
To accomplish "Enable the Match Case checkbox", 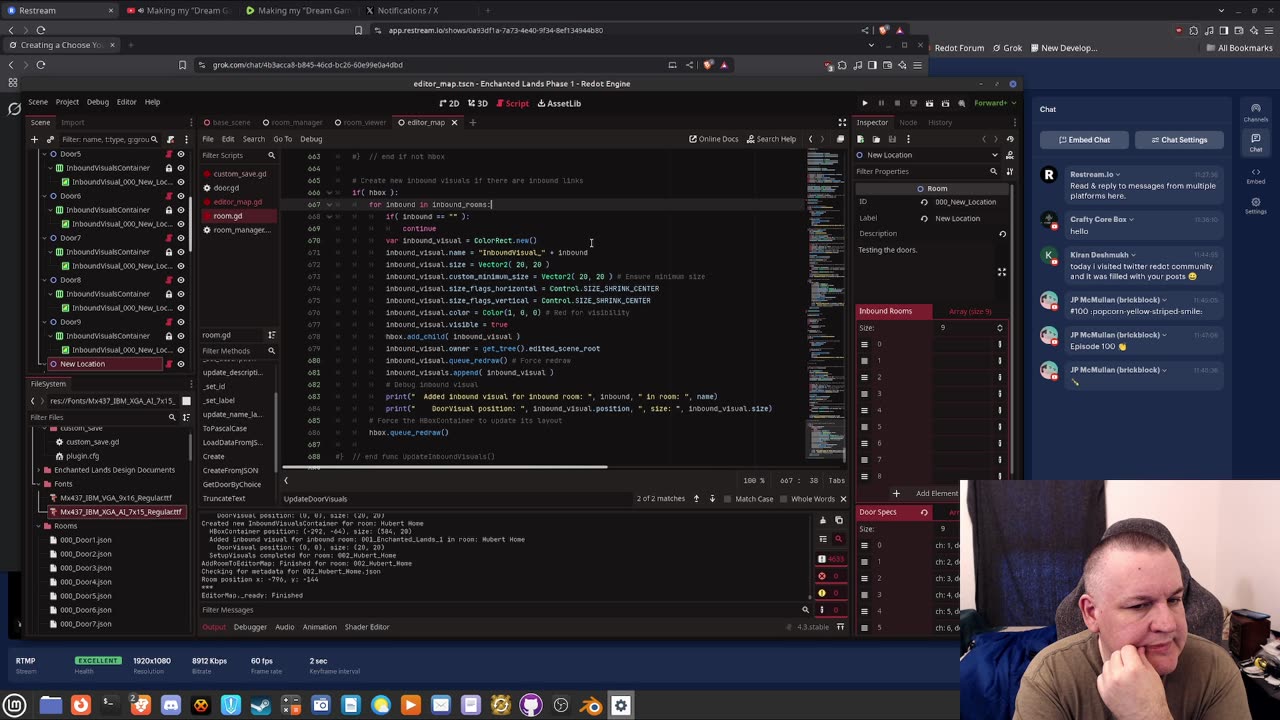I will (x=748, y=499).
